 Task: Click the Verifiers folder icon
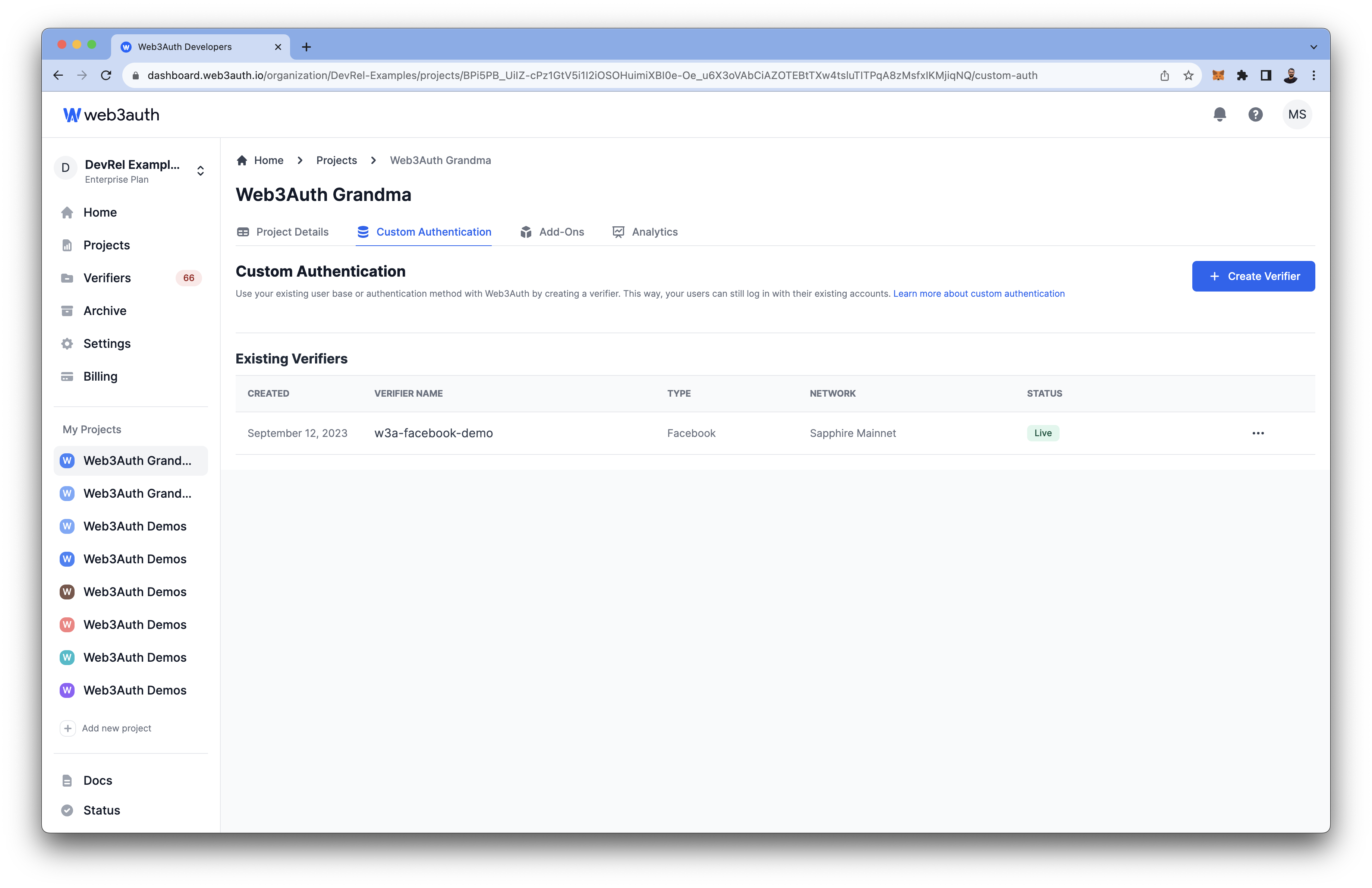click(x=67, y=278)
